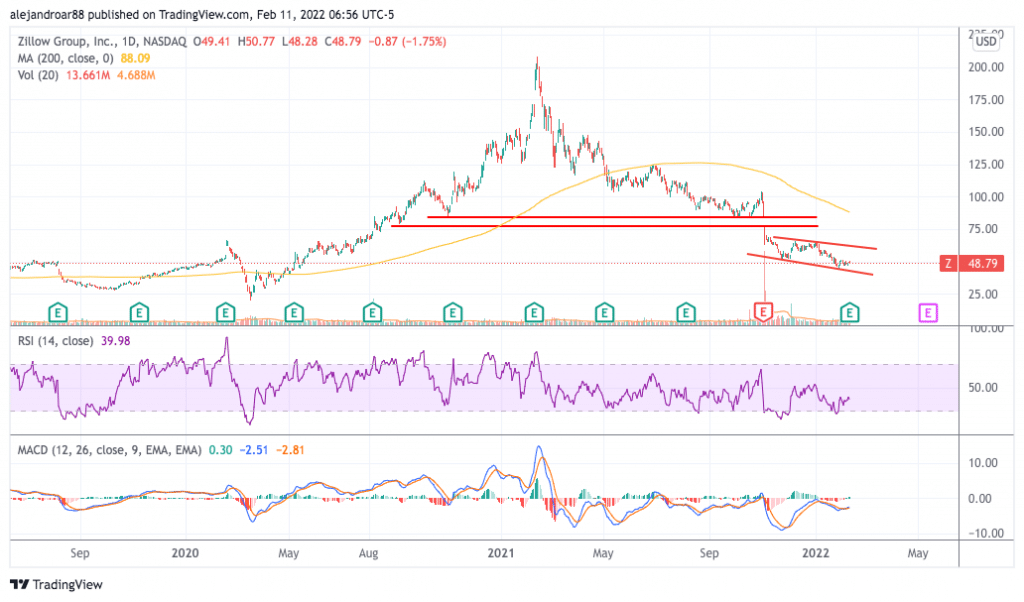The width and height of the screenshot is (1024, 602).
Task: Select the purple upcoming earnings marker
Action: 928,313
